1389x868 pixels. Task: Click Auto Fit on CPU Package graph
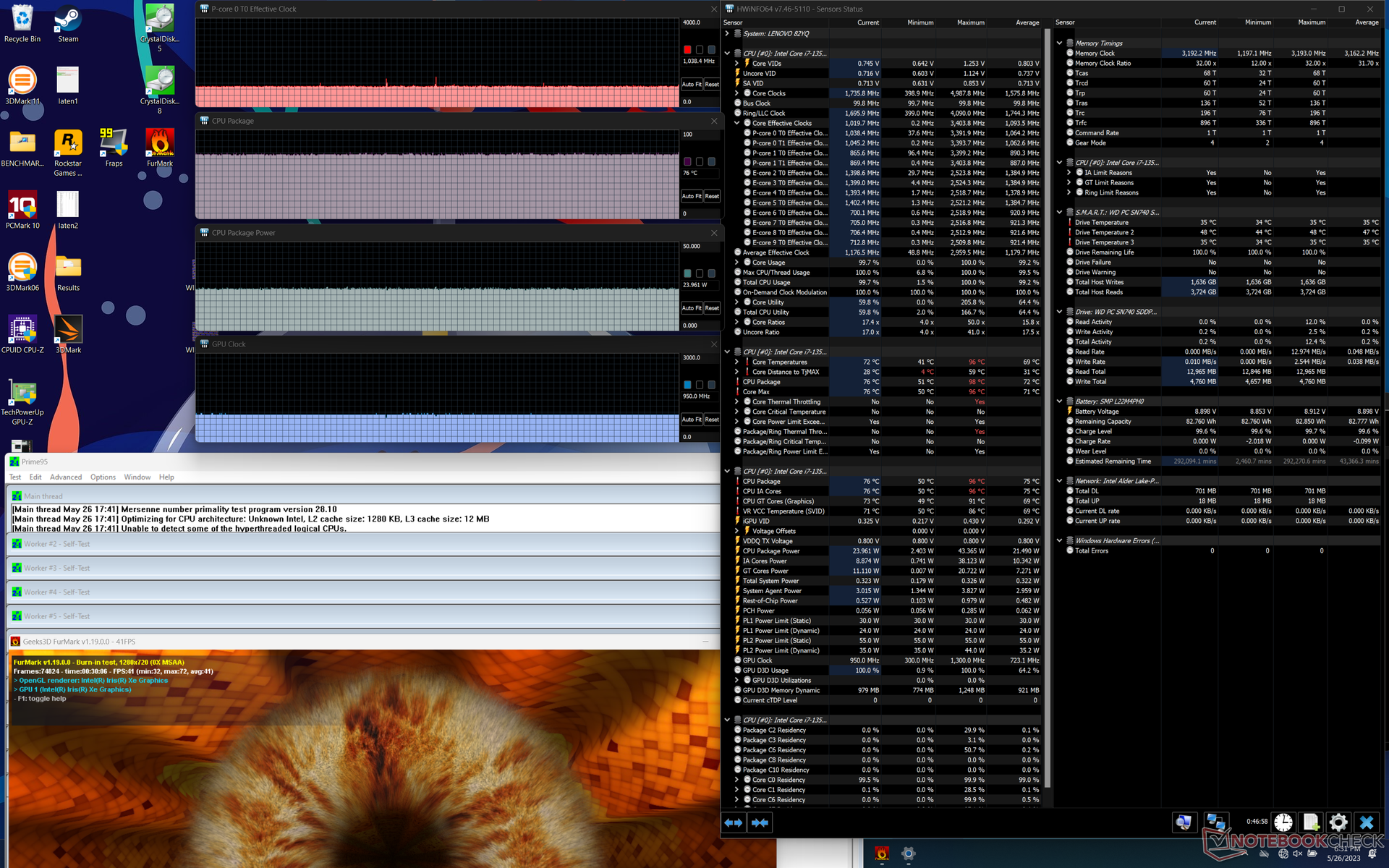click(691, 196)
